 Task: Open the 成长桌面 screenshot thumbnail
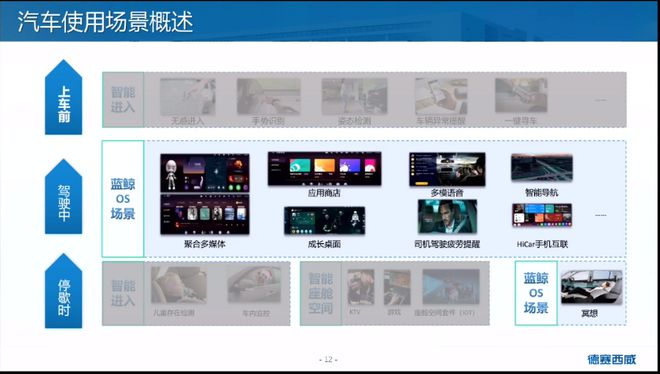coord(325,220)
